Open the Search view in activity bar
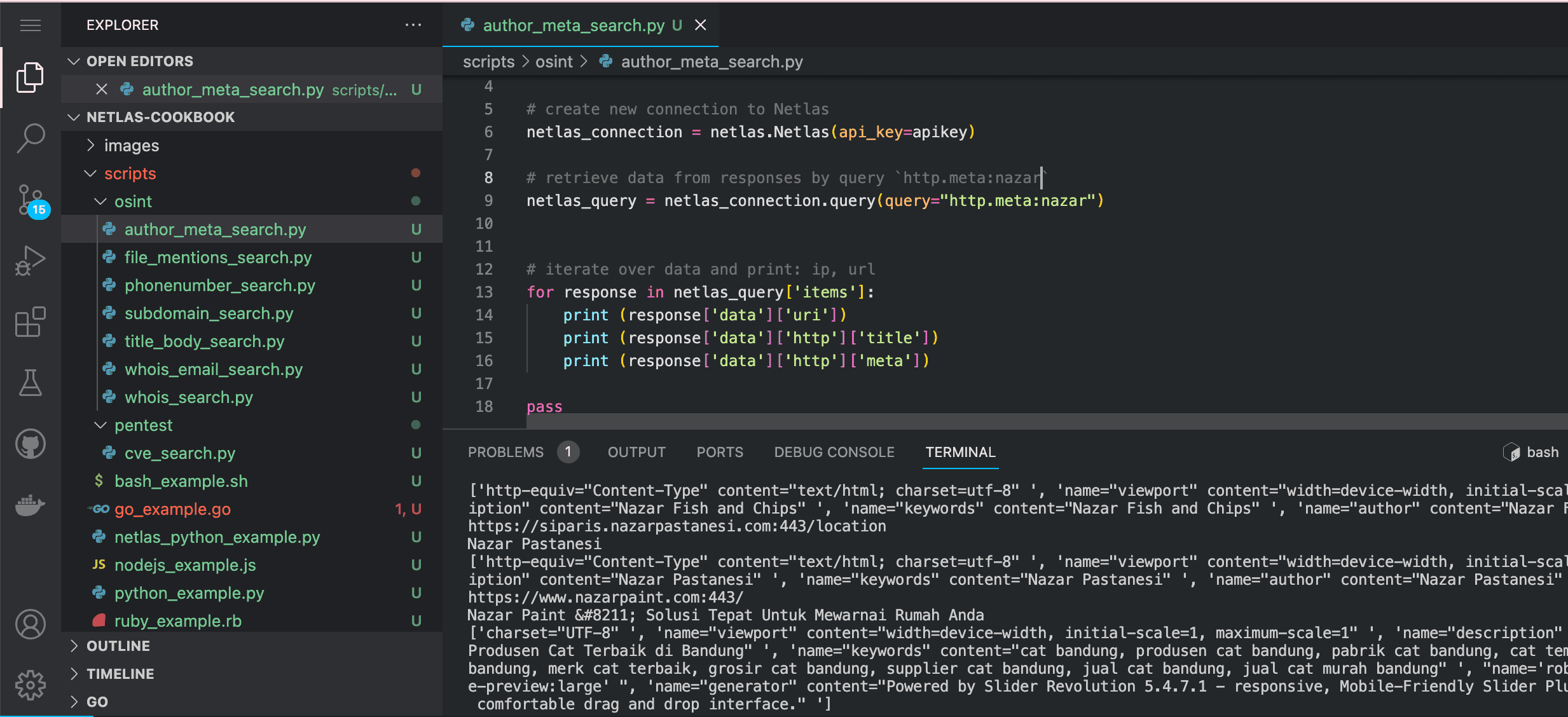The height and width of the screenshot is (717, 1568). [x=30, y=137]
